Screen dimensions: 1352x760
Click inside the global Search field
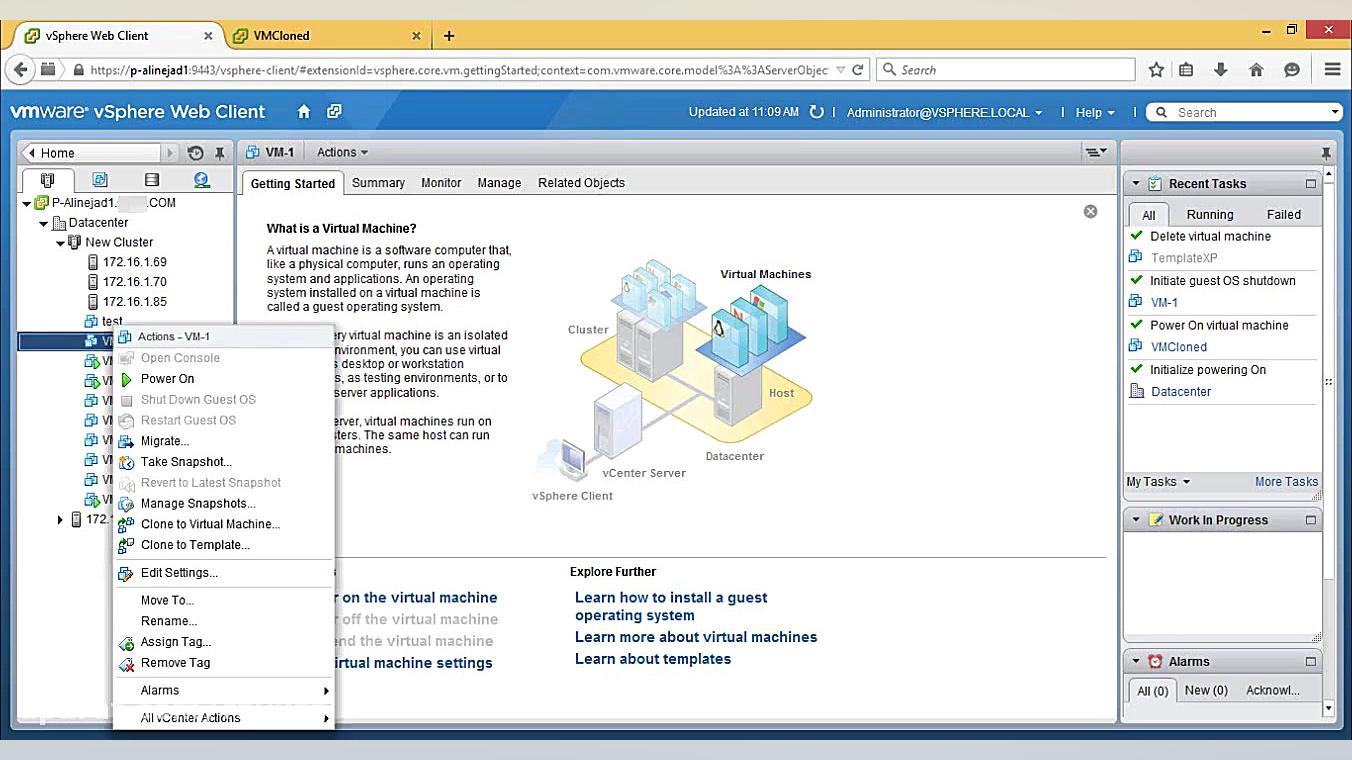(x=1240, y=112)
